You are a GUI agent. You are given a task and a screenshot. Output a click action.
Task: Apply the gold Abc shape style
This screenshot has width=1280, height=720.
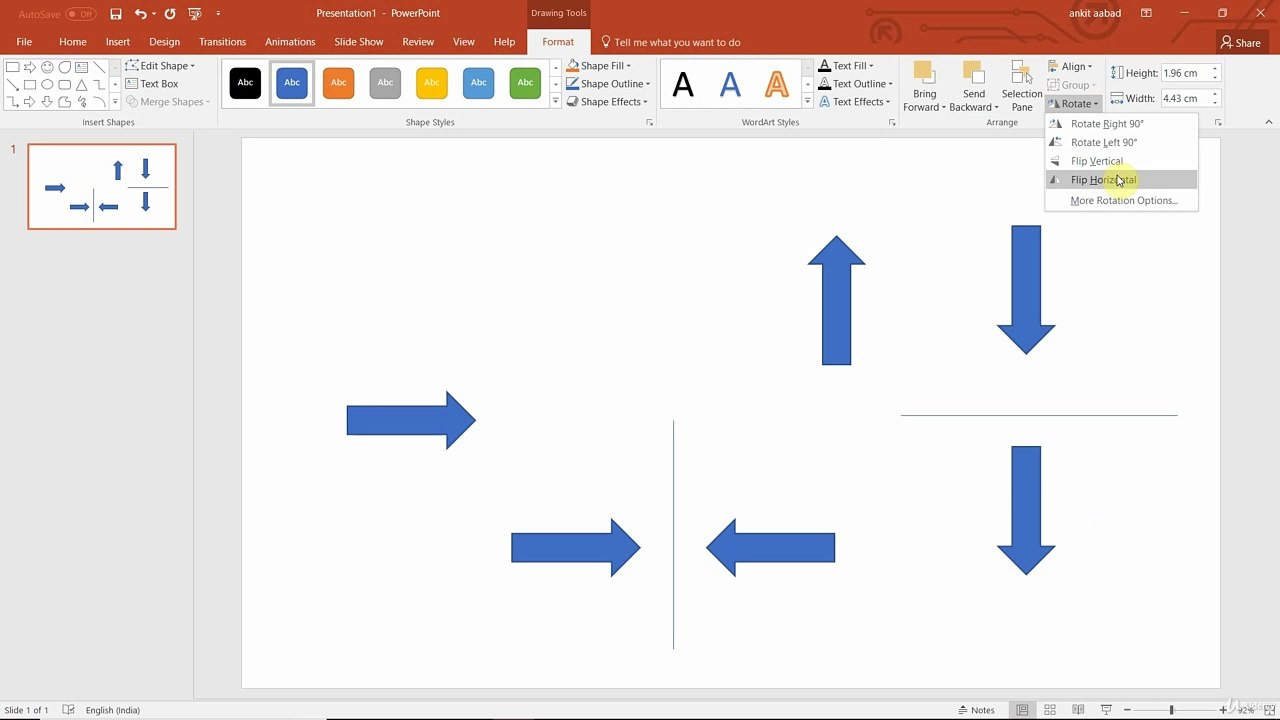point(431,83)
